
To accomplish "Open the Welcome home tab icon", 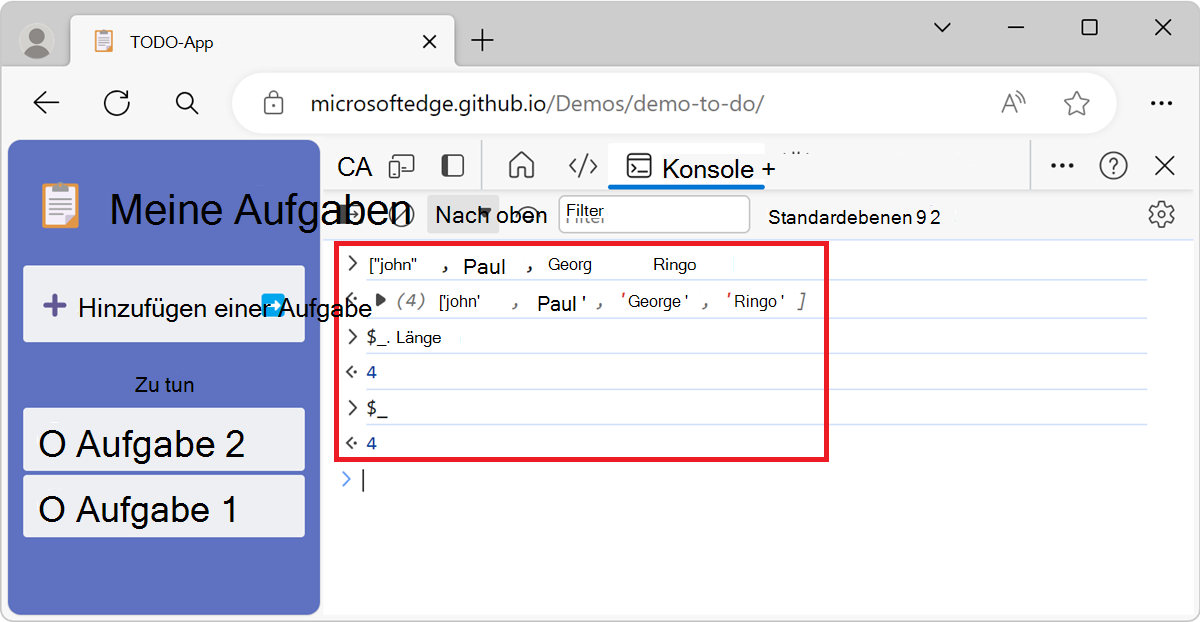I will 521,166.
